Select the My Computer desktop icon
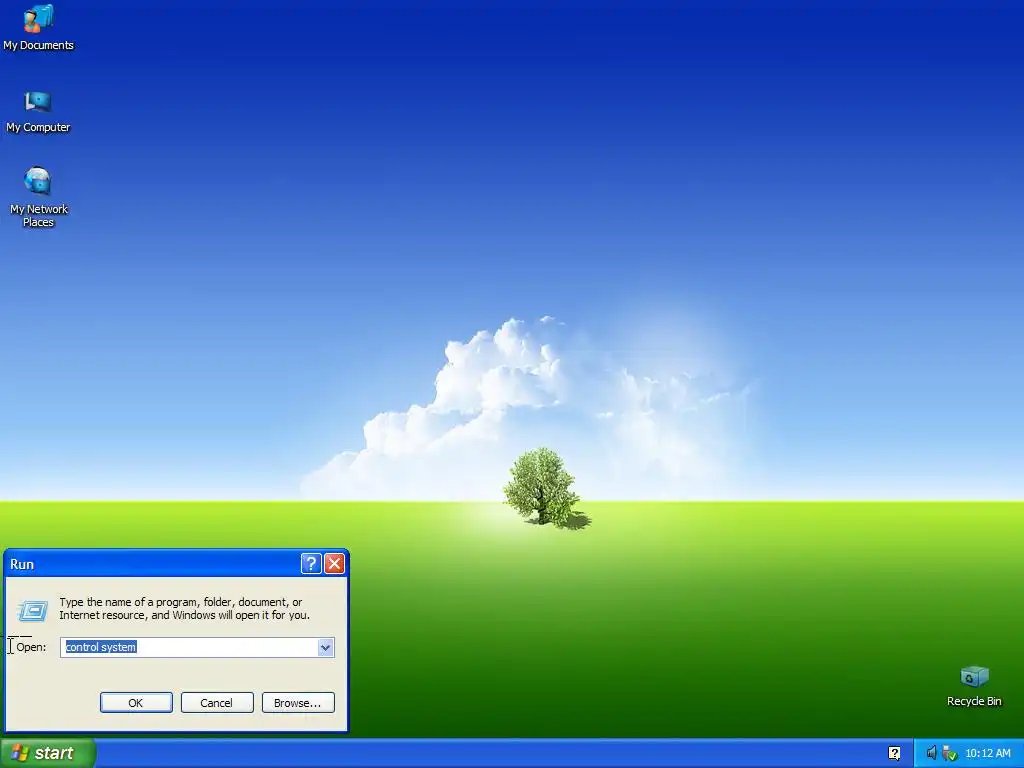This screenshot has height=768, width=1024. [x=38, y=111]
